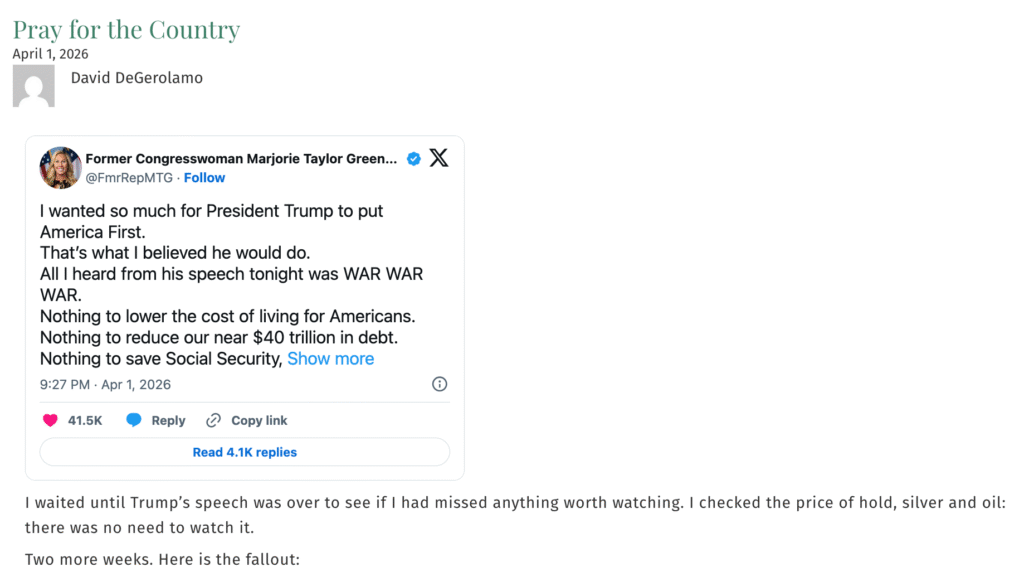This screenshot has height=572, width=1024.
Task: Like the tweet with the heart icon
Action: pos(50,420)
